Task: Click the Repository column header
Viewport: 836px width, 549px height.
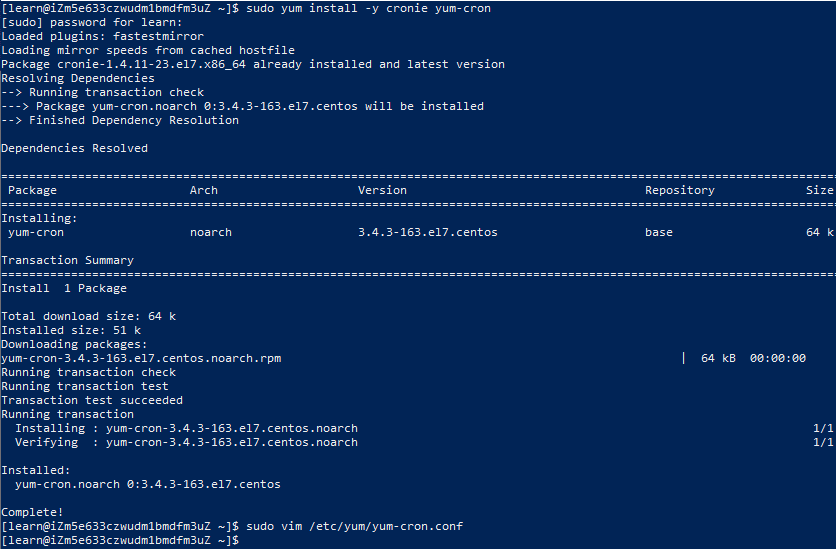Action: (x=680, y=190)
